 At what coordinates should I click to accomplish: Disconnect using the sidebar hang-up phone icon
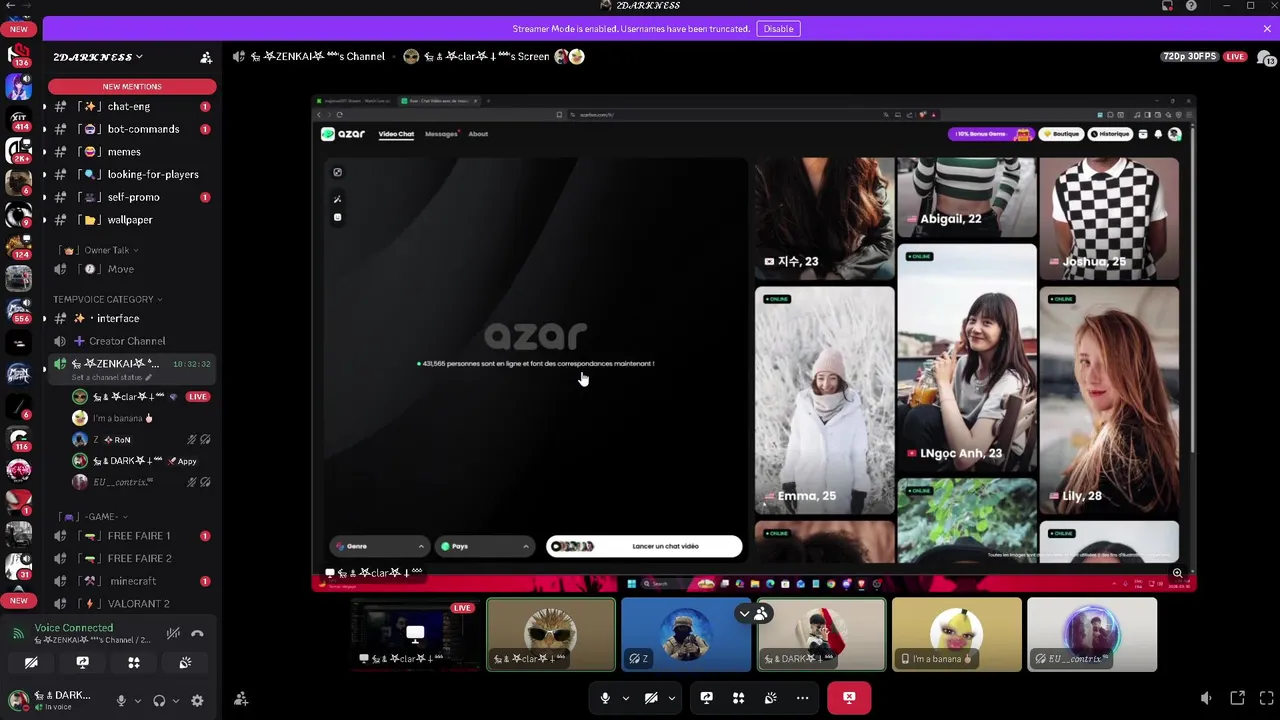point(197,633)
